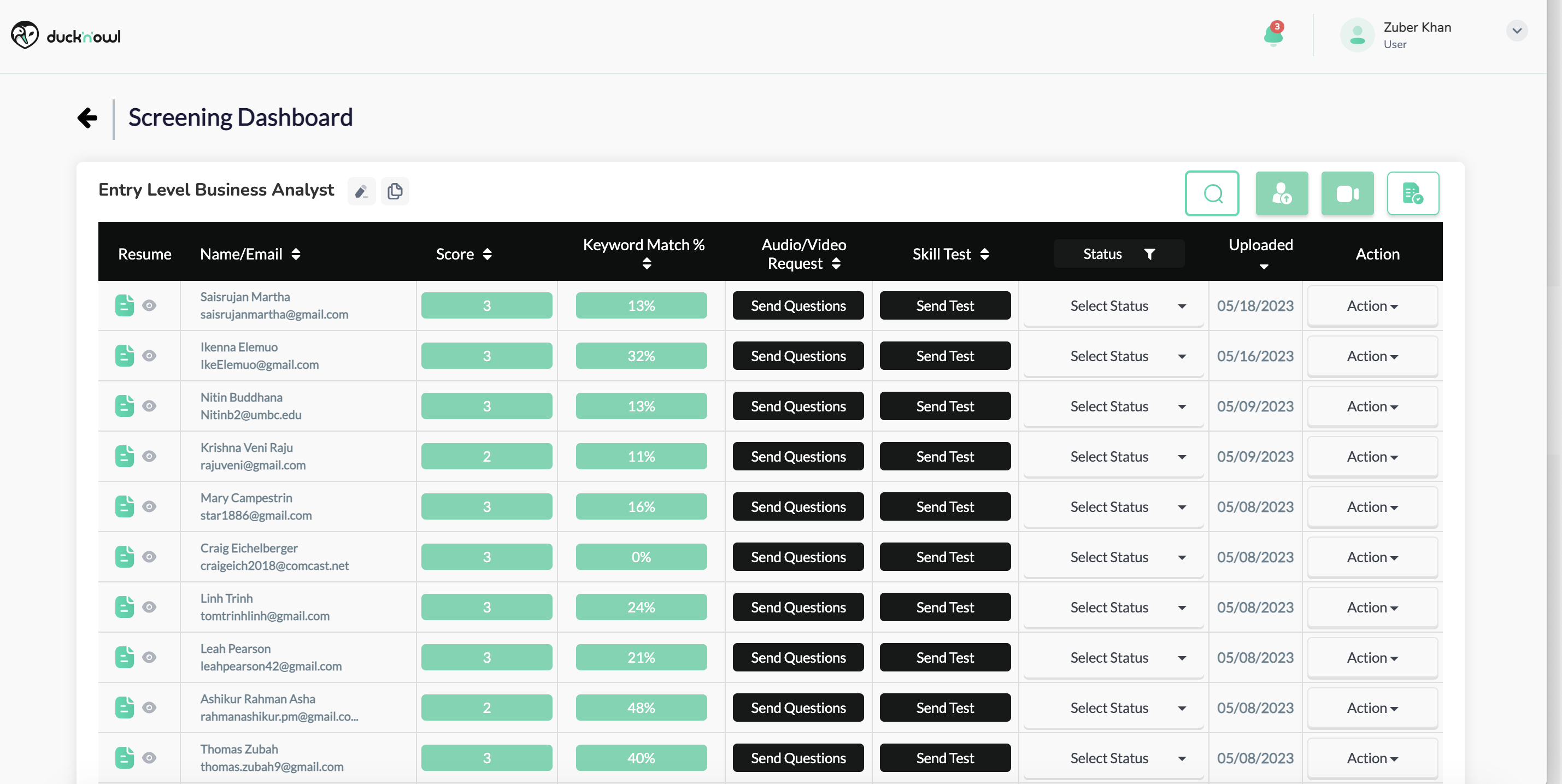Expand the Zuber Khan user menu chevron
This screenshot has width=1562, height=784.
pos(1516,31)
